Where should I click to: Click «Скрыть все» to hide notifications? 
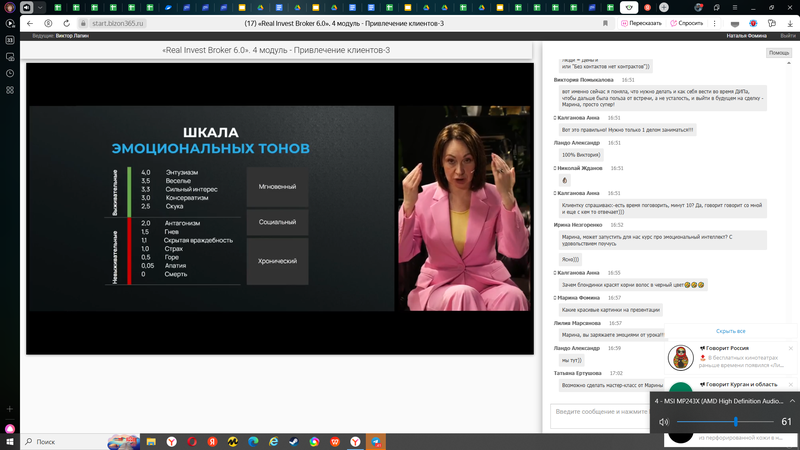coord(731,331)
